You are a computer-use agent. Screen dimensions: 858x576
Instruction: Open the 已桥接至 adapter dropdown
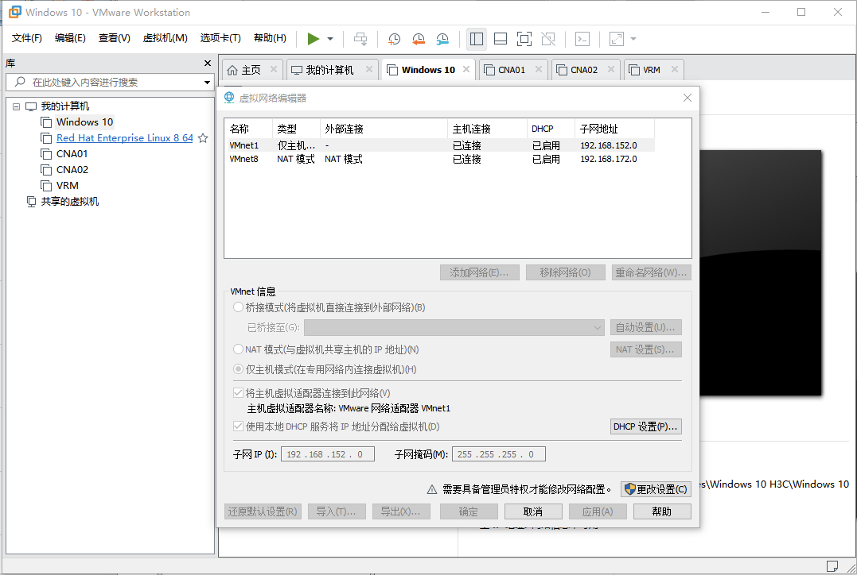[454, 327]
